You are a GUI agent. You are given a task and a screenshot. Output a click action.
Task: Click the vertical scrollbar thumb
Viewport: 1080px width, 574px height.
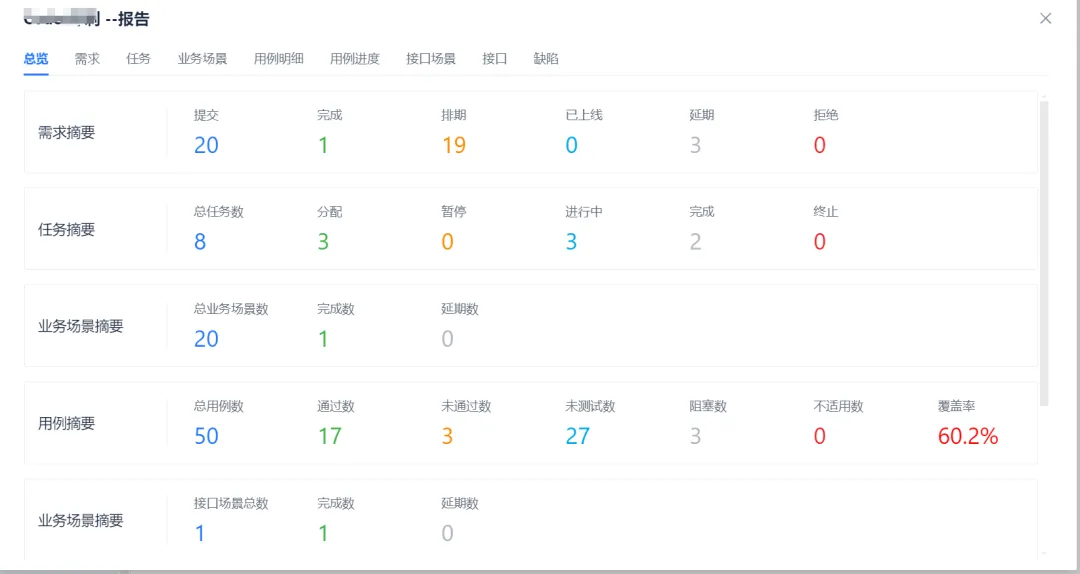pos(1044,250)
